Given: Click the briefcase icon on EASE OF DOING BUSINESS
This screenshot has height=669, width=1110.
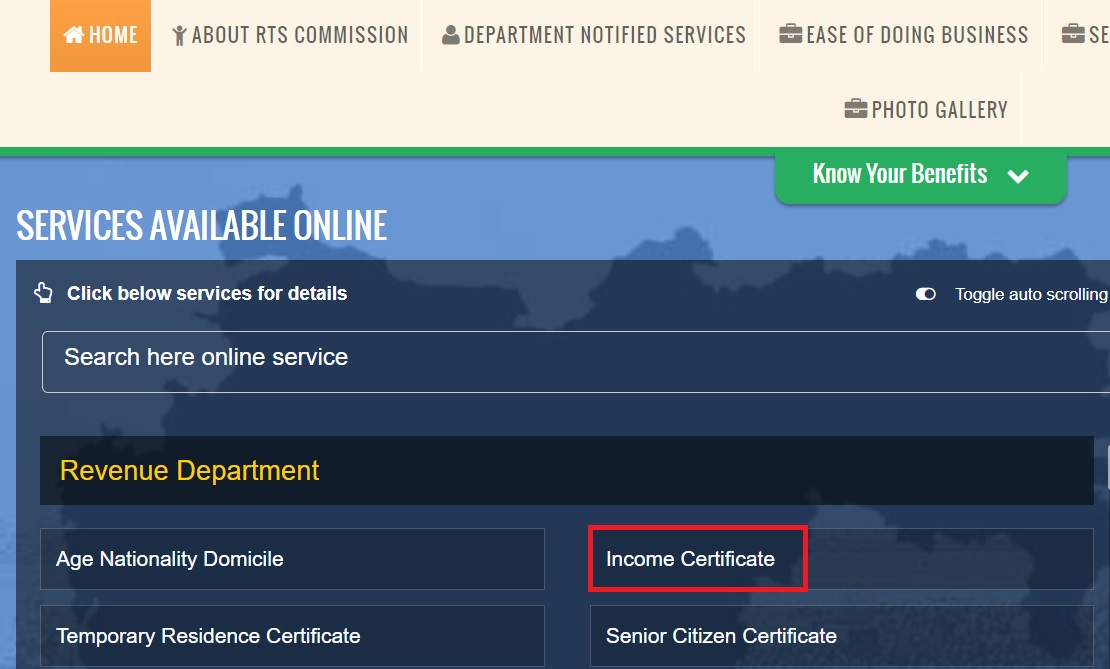Looking at the screenshot, I should click(793, 34).
